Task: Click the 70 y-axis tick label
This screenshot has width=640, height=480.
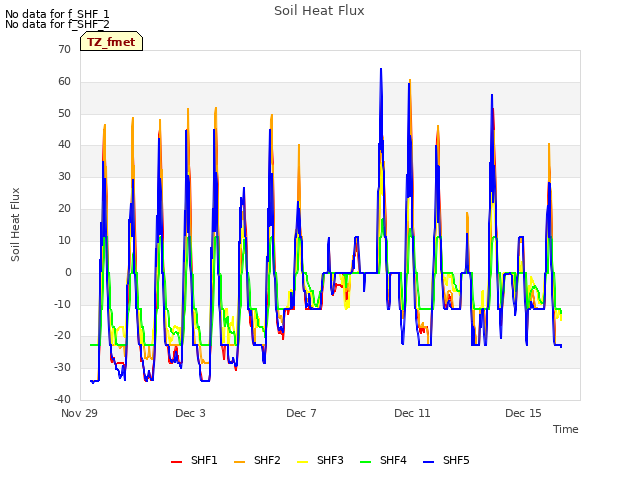Action: (x=64, y=50)
